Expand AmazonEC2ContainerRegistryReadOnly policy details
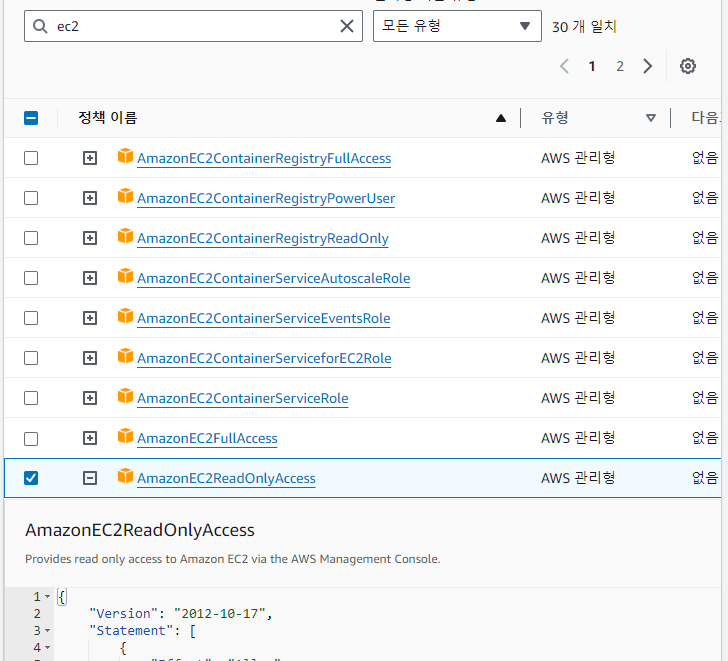Viewport: 728px width, 661px height. click(x=90, y=238)
